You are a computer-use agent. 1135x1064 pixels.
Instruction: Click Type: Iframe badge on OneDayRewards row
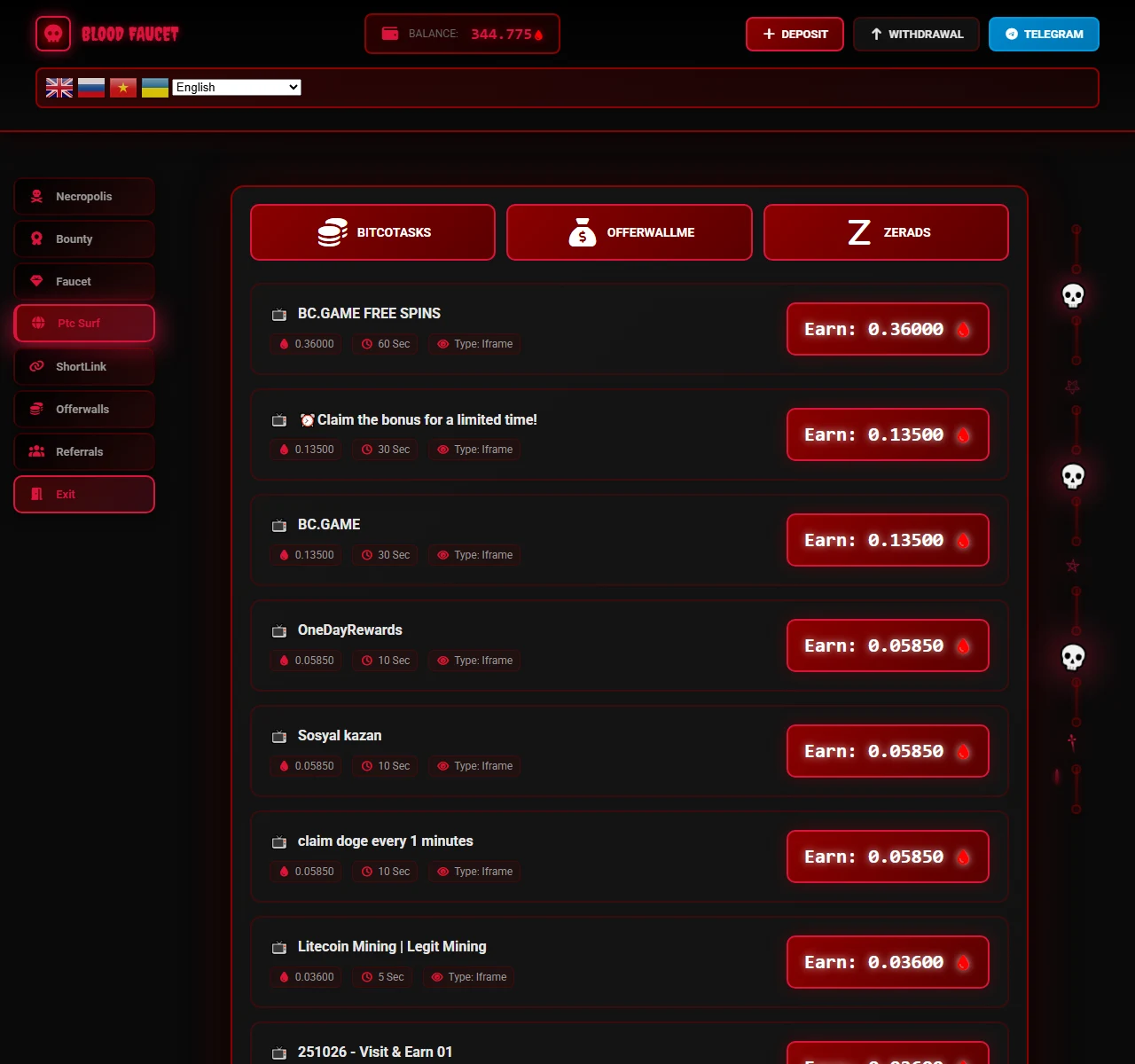click(x=474, y=661)
